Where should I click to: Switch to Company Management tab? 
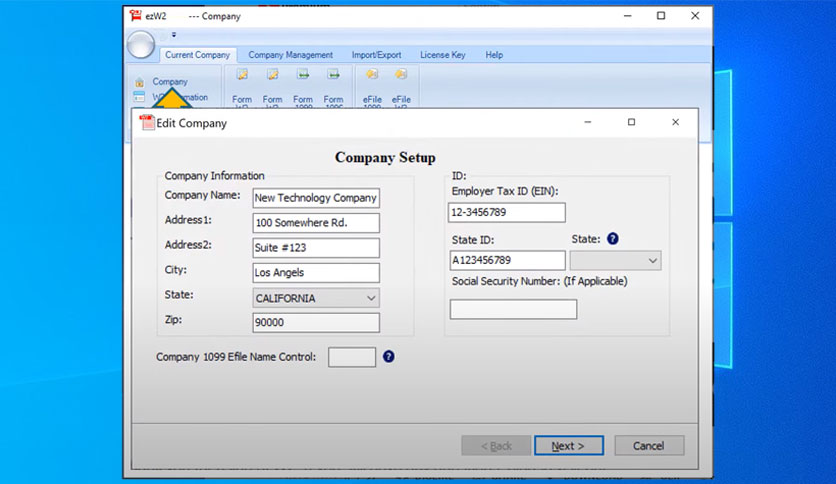point(291,55)
